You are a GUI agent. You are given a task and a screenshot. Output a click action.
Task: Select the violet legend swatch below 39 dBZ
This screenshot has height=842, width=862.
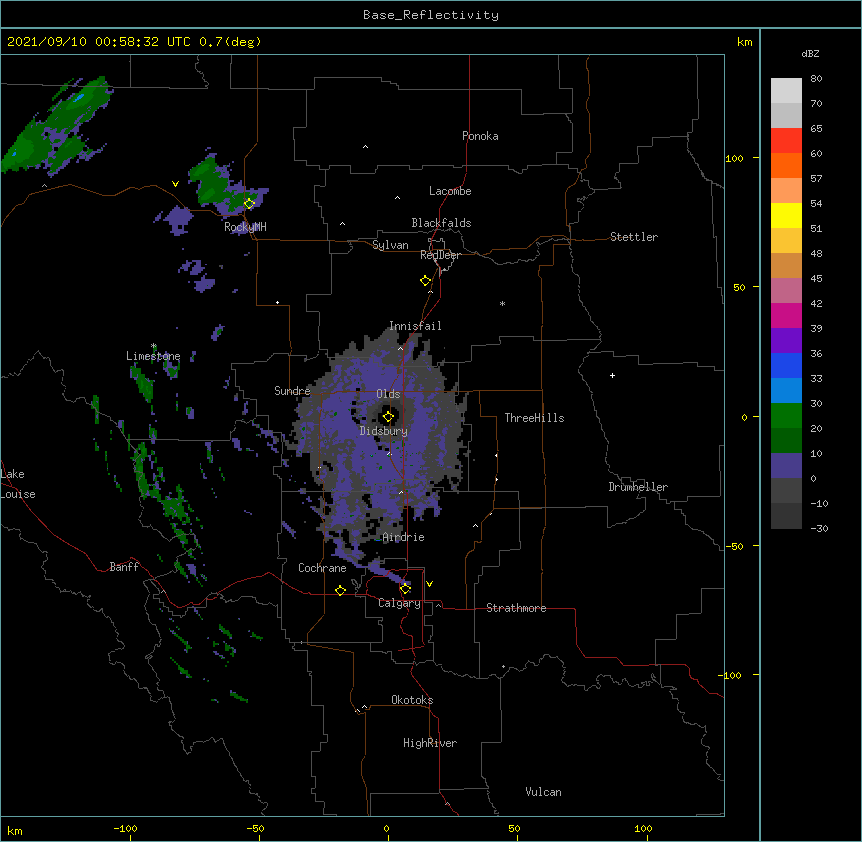[x=786, y=341]
